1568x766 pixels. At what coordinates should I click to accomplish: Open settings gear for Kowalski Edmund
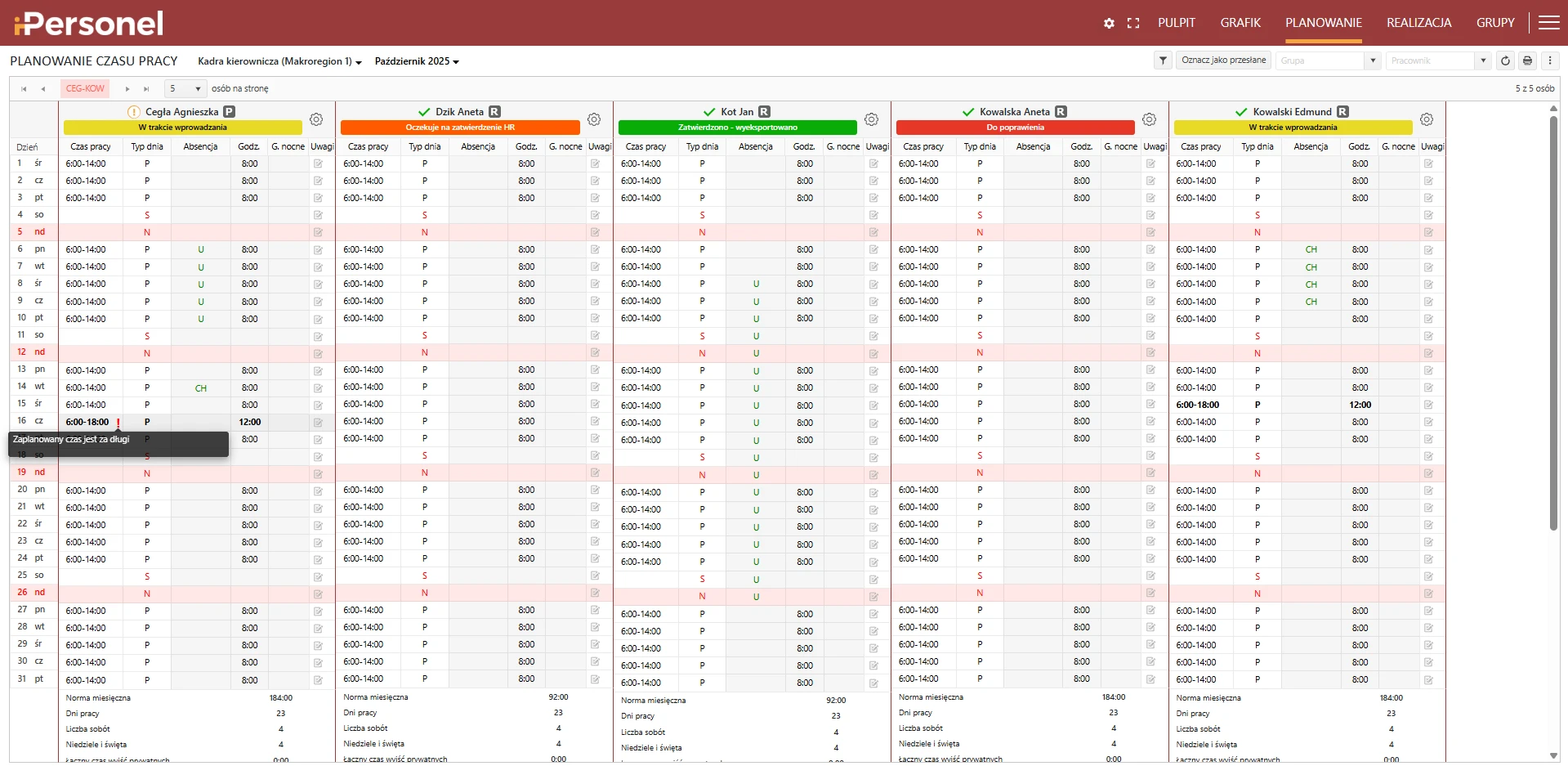(x=1426, y=119)
